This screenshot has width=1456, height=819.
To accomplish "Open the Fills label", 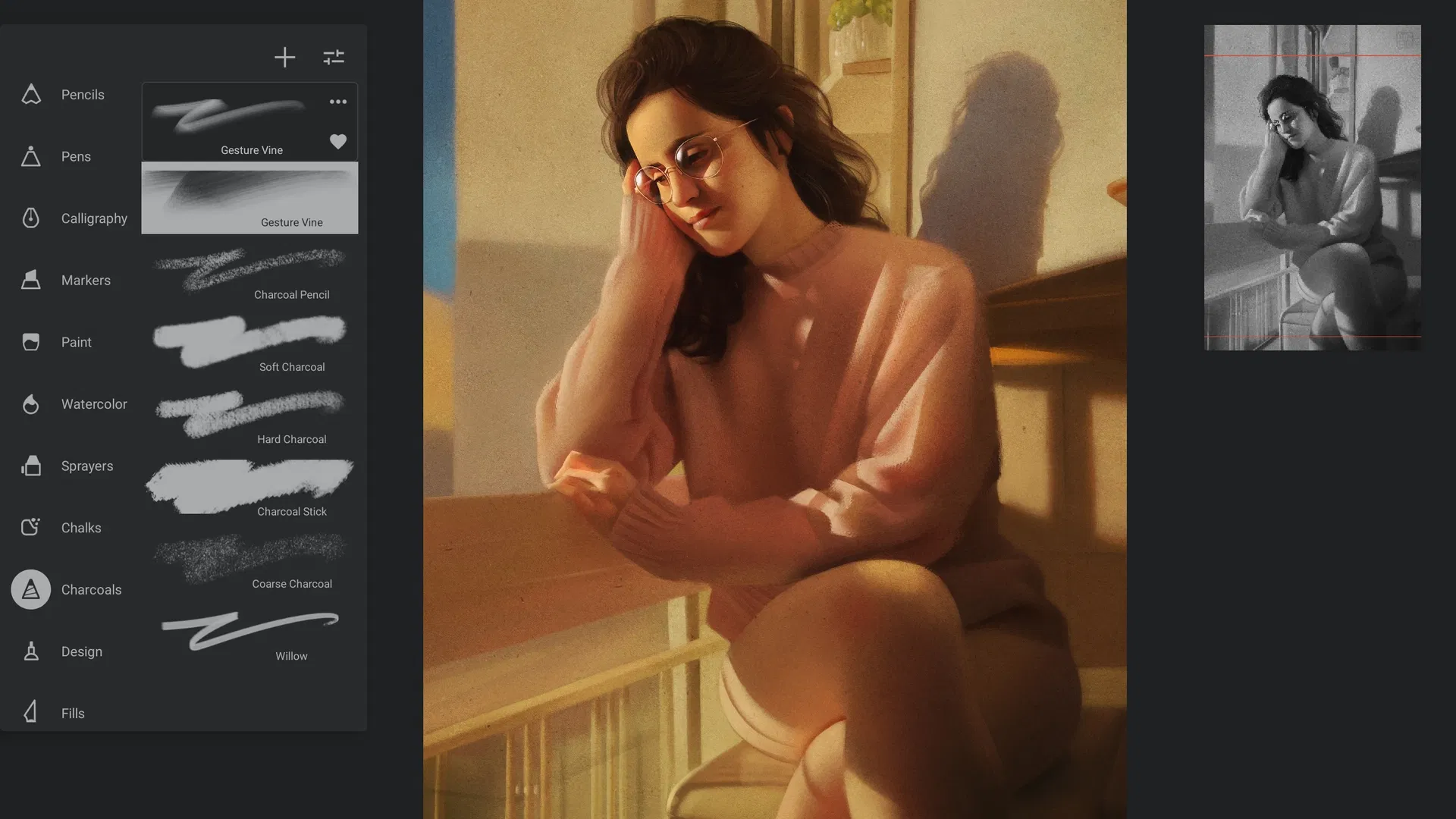I will pos(73,714).
